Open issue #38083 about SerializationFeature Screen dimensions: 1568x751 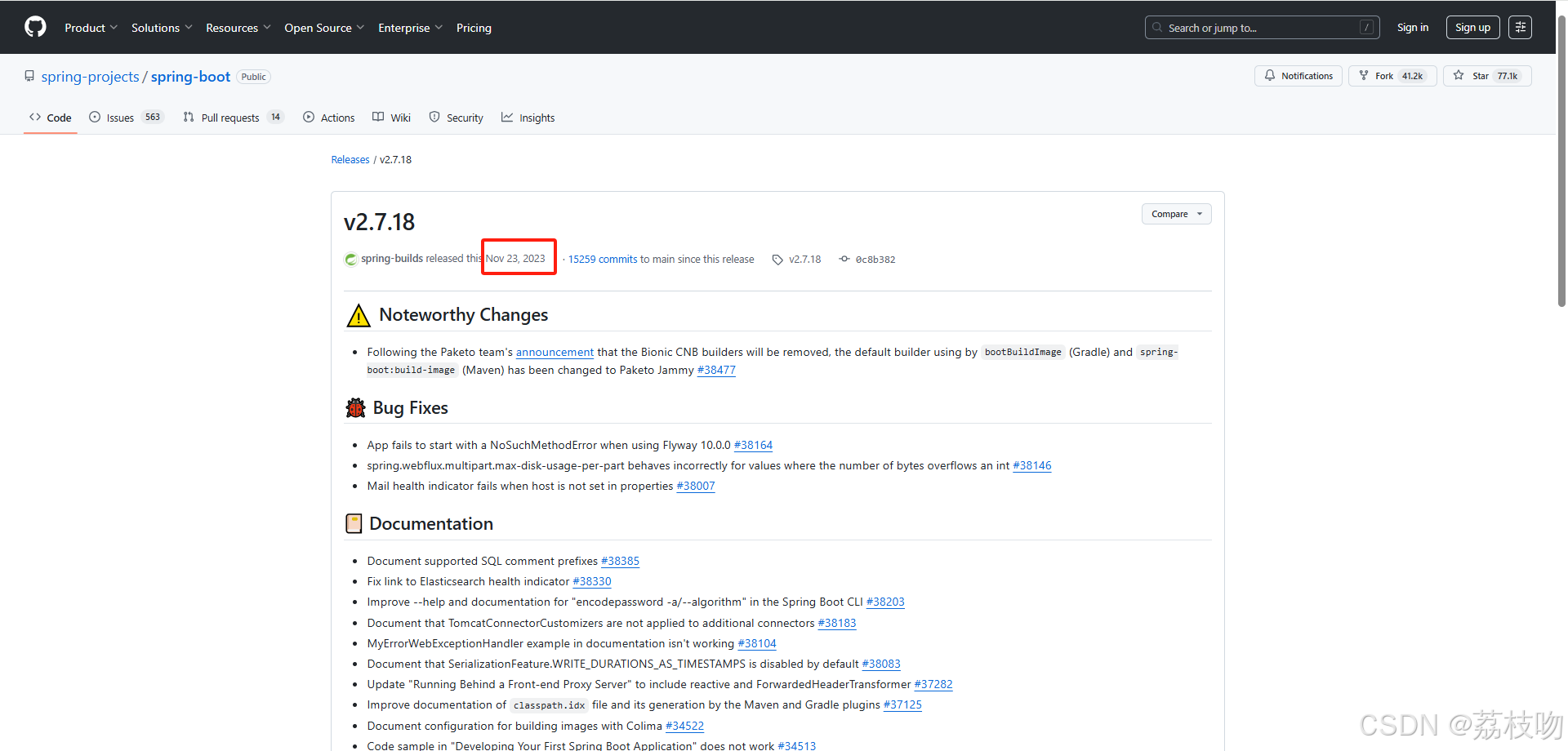pos(881,664)
